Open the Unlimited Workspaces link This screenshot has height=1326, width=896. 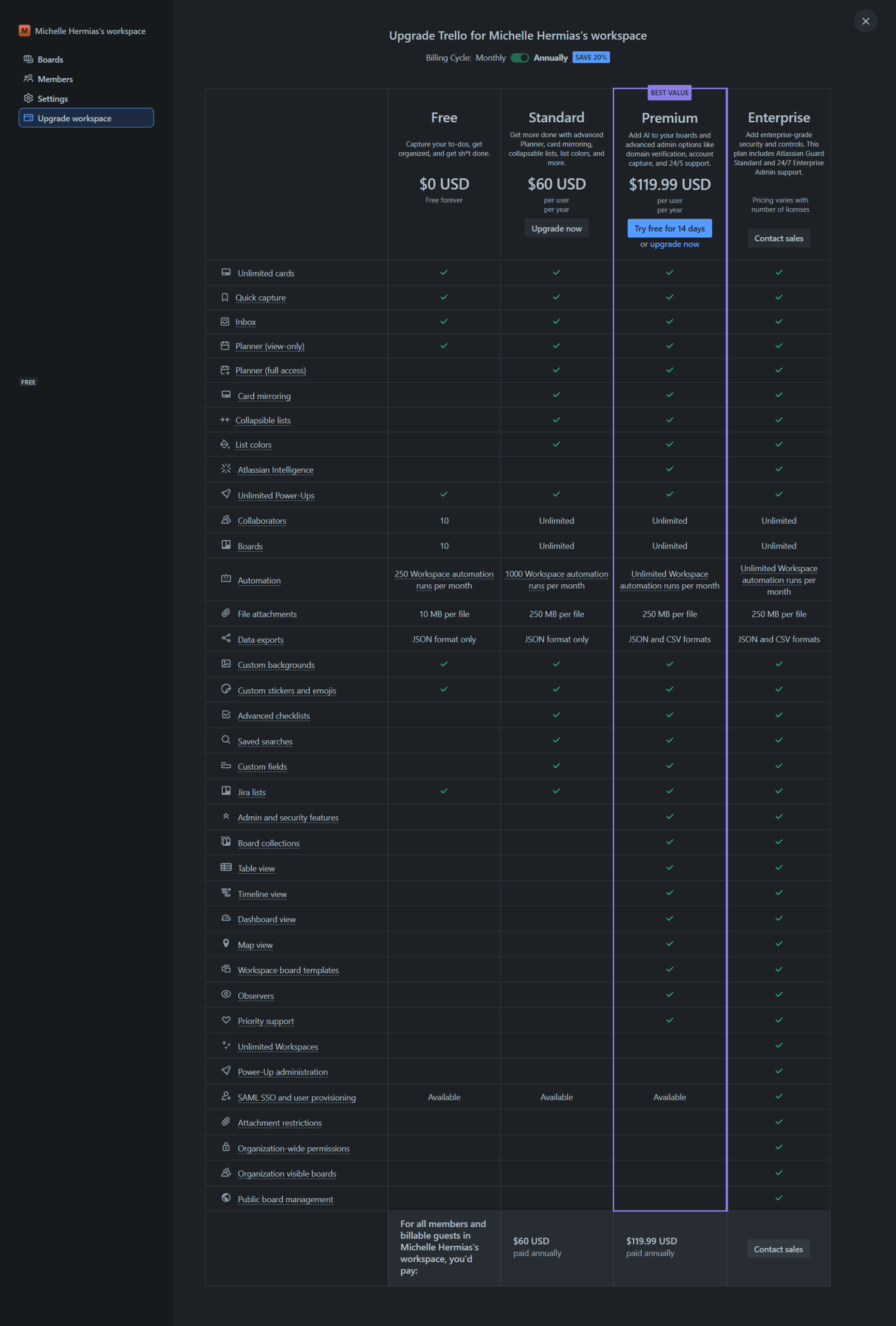[278, 1046]
